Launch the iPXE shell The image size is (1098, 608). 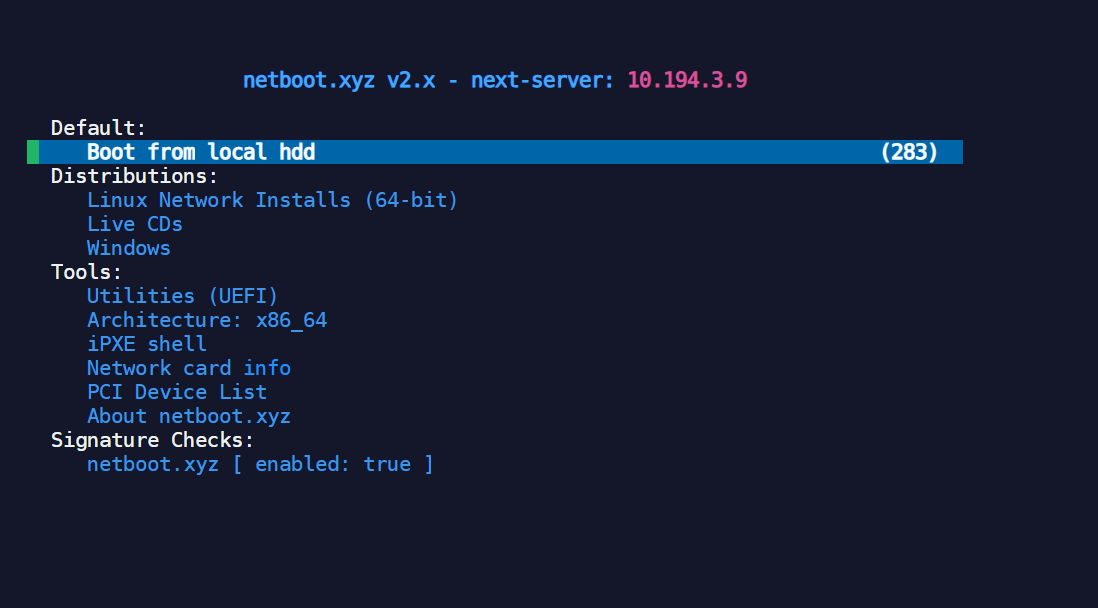pyautogui.click(x=146, y=344)
